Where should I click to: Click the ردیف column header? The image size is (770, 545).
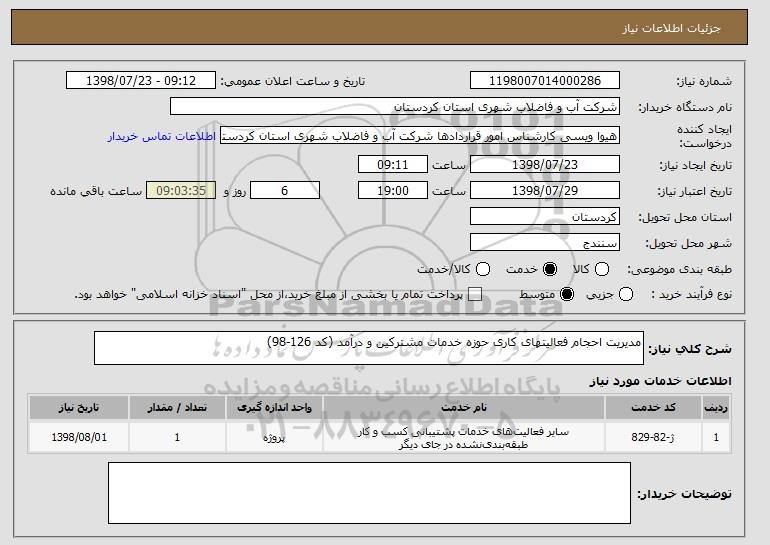[x=716, y=408]
